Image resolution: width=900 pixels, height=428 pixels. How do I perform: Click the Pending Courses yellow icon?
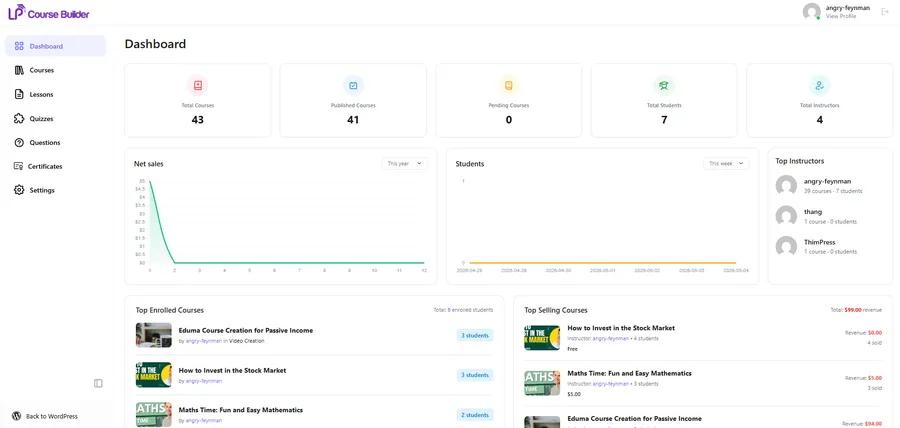pyautogui.click(x=509, y=85)
